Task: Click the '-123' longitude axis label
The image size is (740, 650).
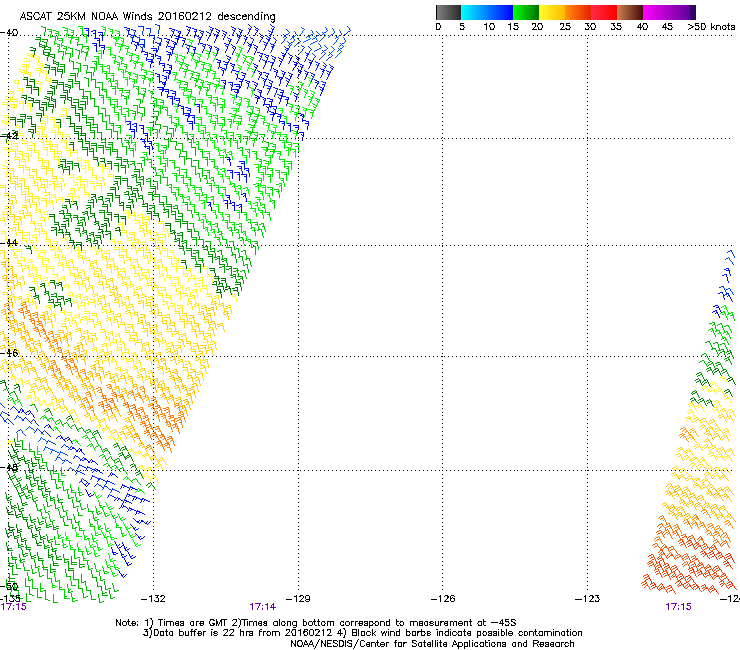Action: pos(588,599)
